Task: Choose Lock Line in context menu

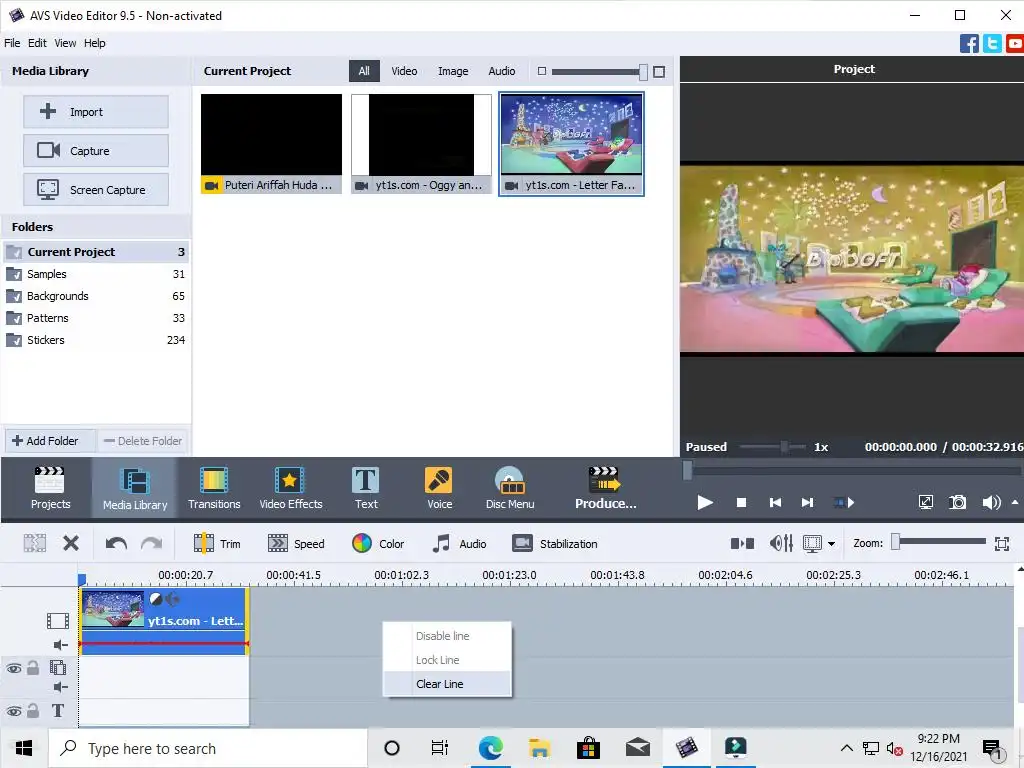Action: point(447,660)
